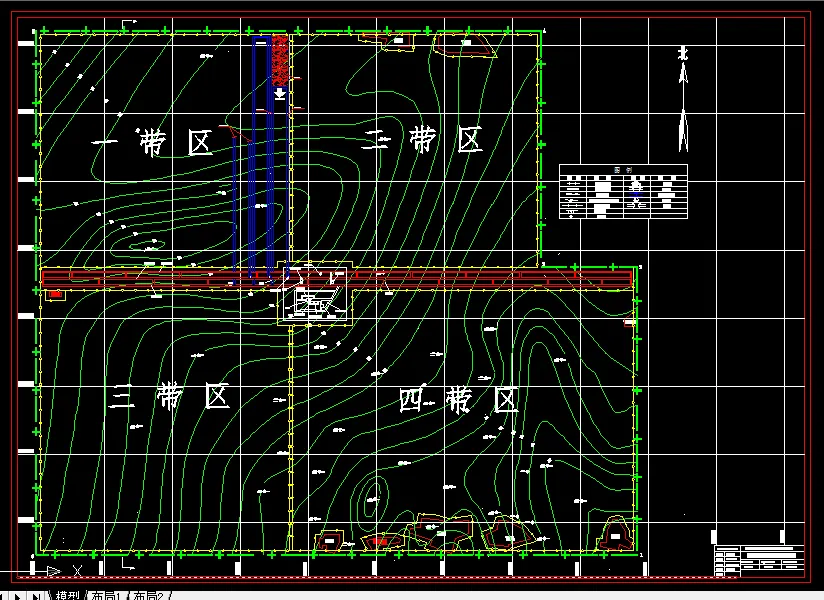Click the jump-to-last-tab arrow icon
Image resolution: width=824 pixels, height=600 pixels.
(36, 596)
